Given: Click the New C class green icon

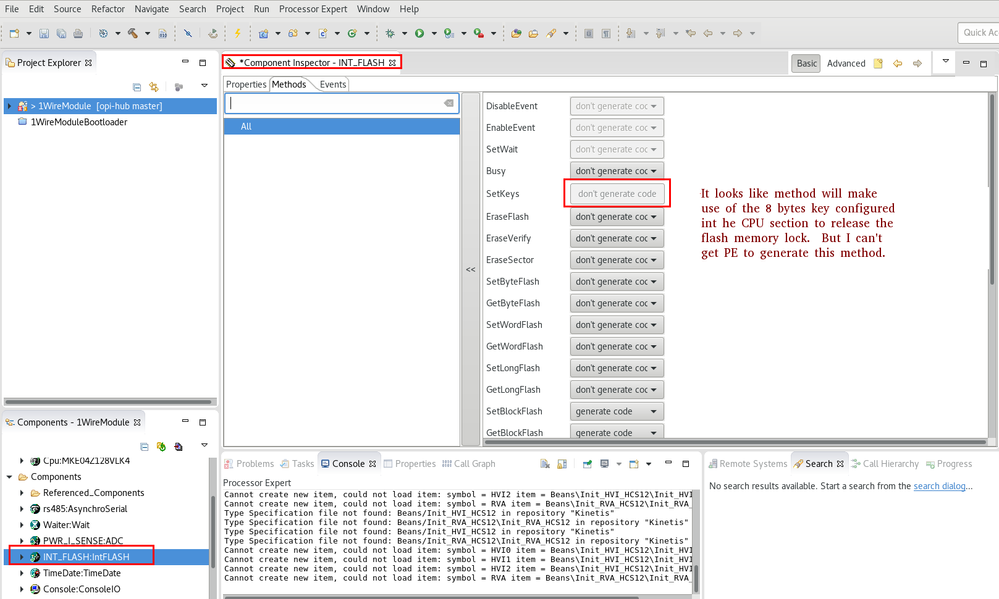Looking at the screenshot, I should tap(352, 33).
